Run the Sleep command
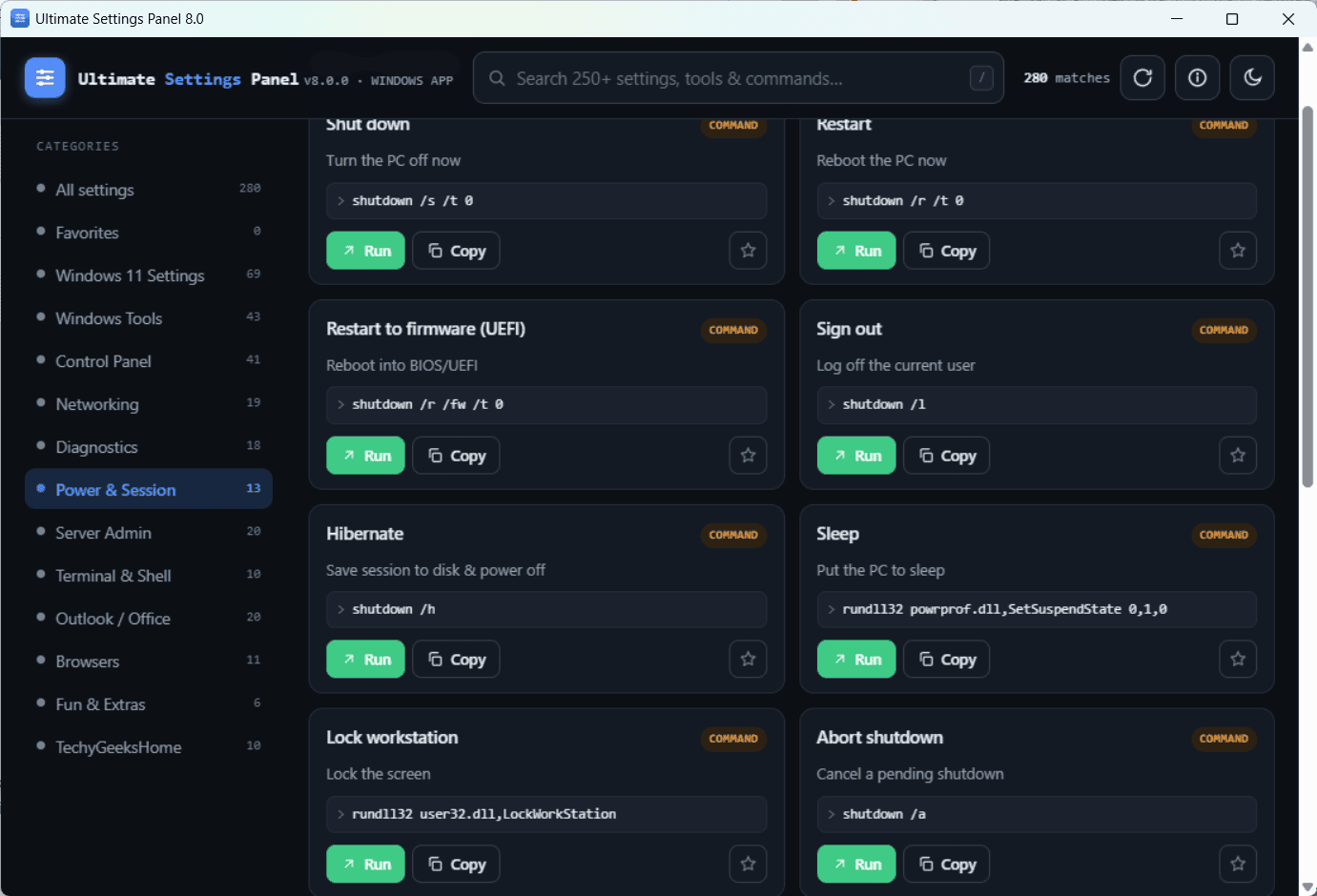Image resolution: width=1317 pixels, height=896 pixels. (x=856, y=660)
